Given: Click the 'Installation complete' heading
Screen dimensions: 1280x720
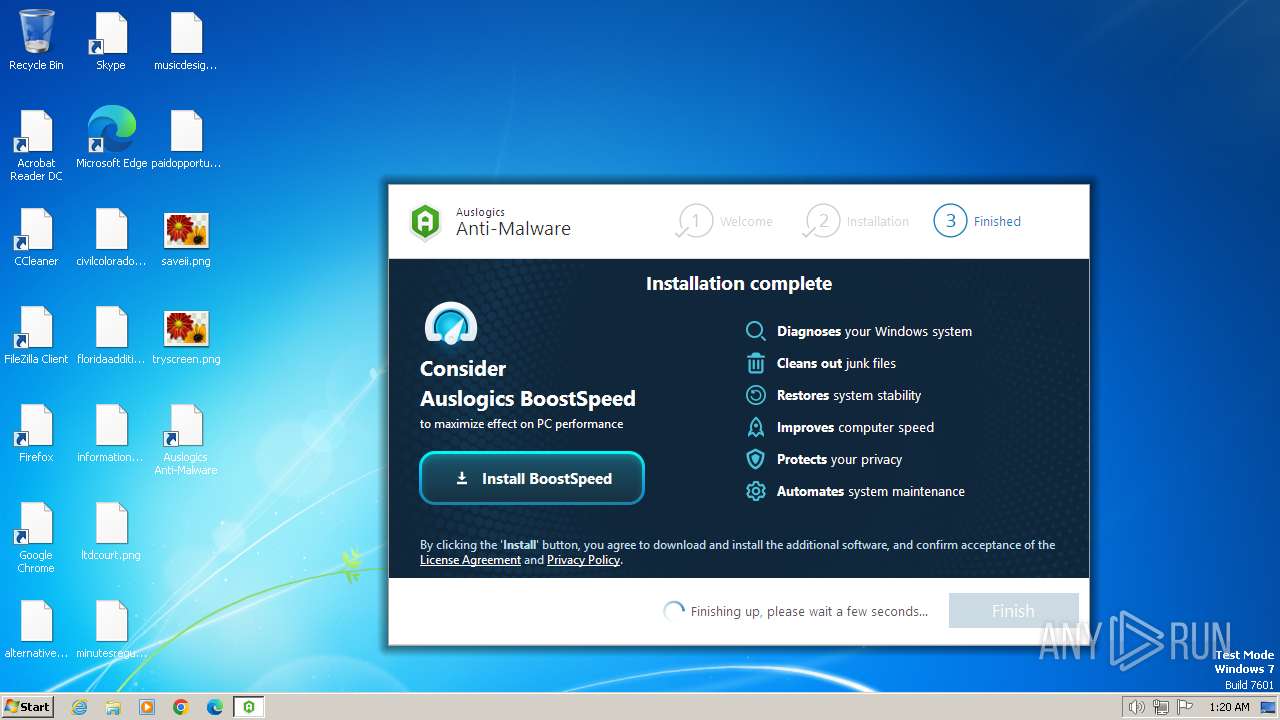Looking at the screenshot, I should click(739, 284).
